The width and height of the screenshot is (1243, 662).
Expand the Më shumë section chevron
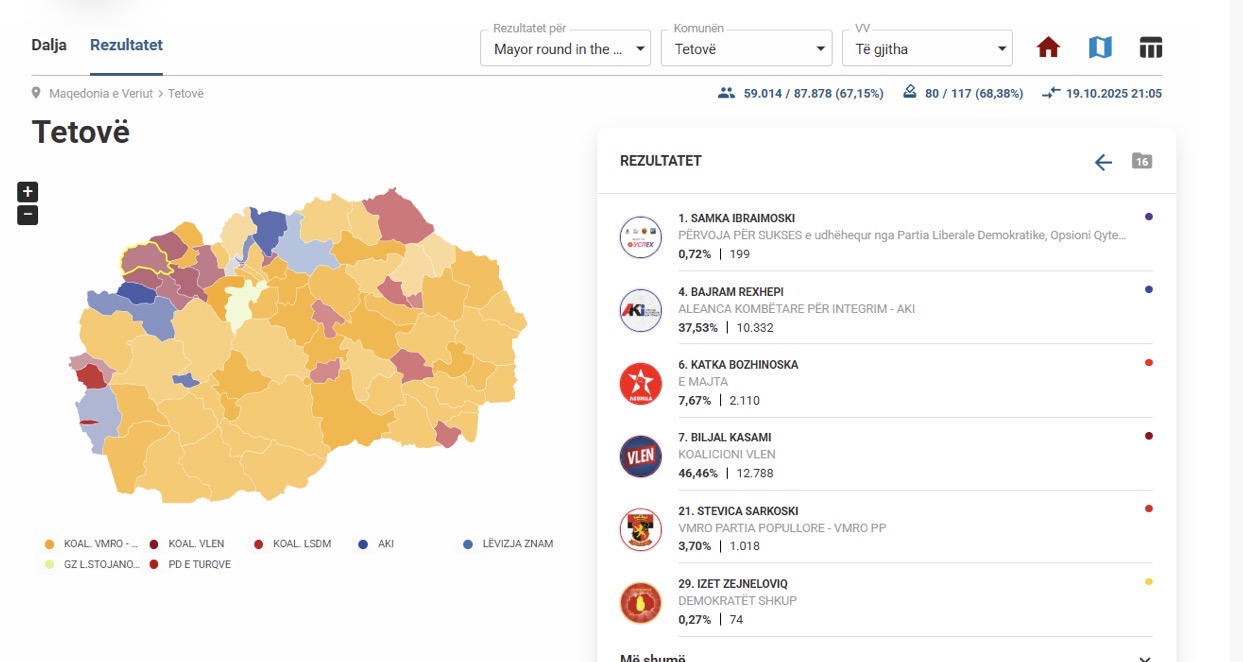coord(1143,658)
